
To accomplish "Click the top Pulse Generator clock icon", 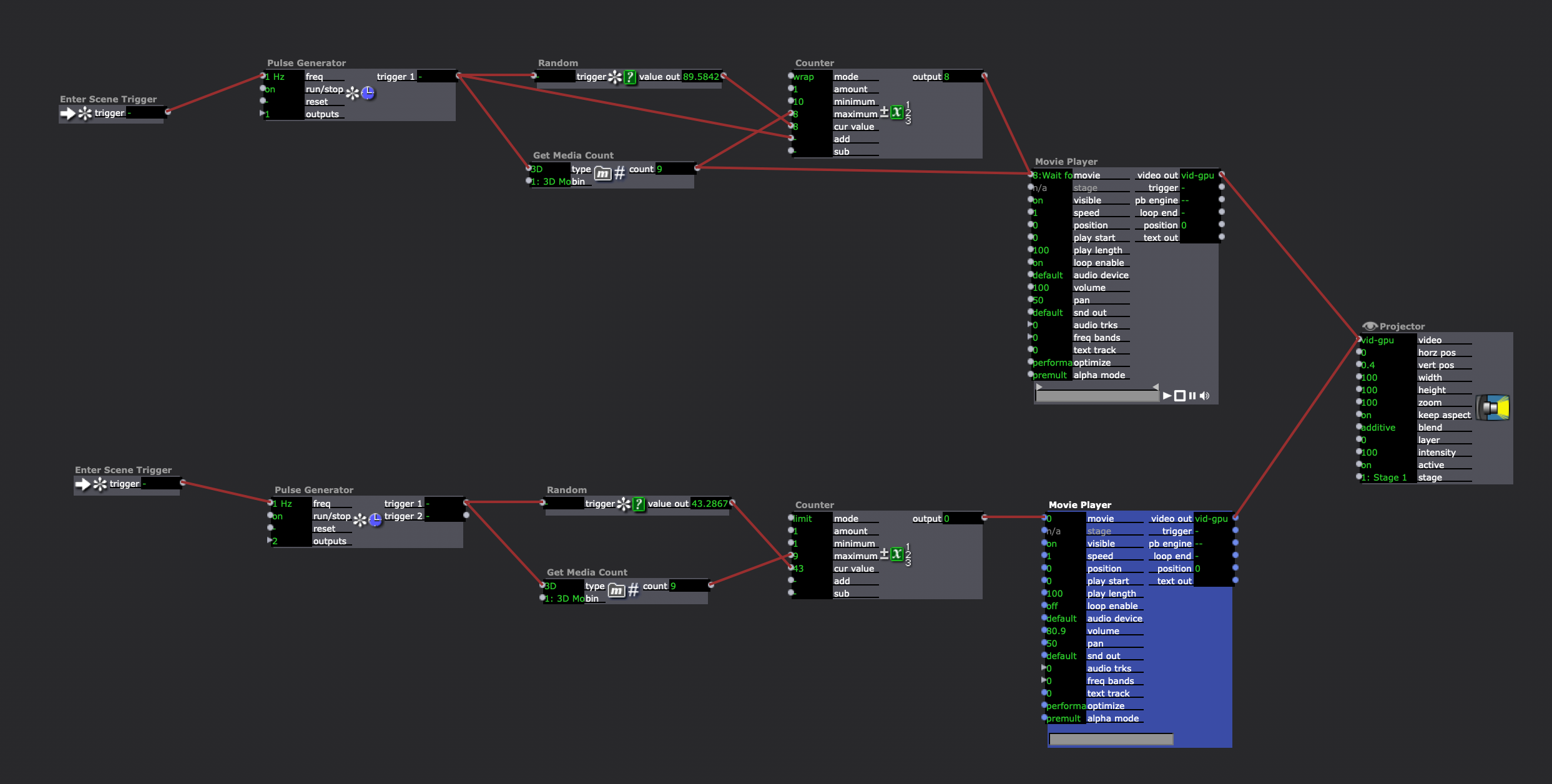I will point(368,93).
